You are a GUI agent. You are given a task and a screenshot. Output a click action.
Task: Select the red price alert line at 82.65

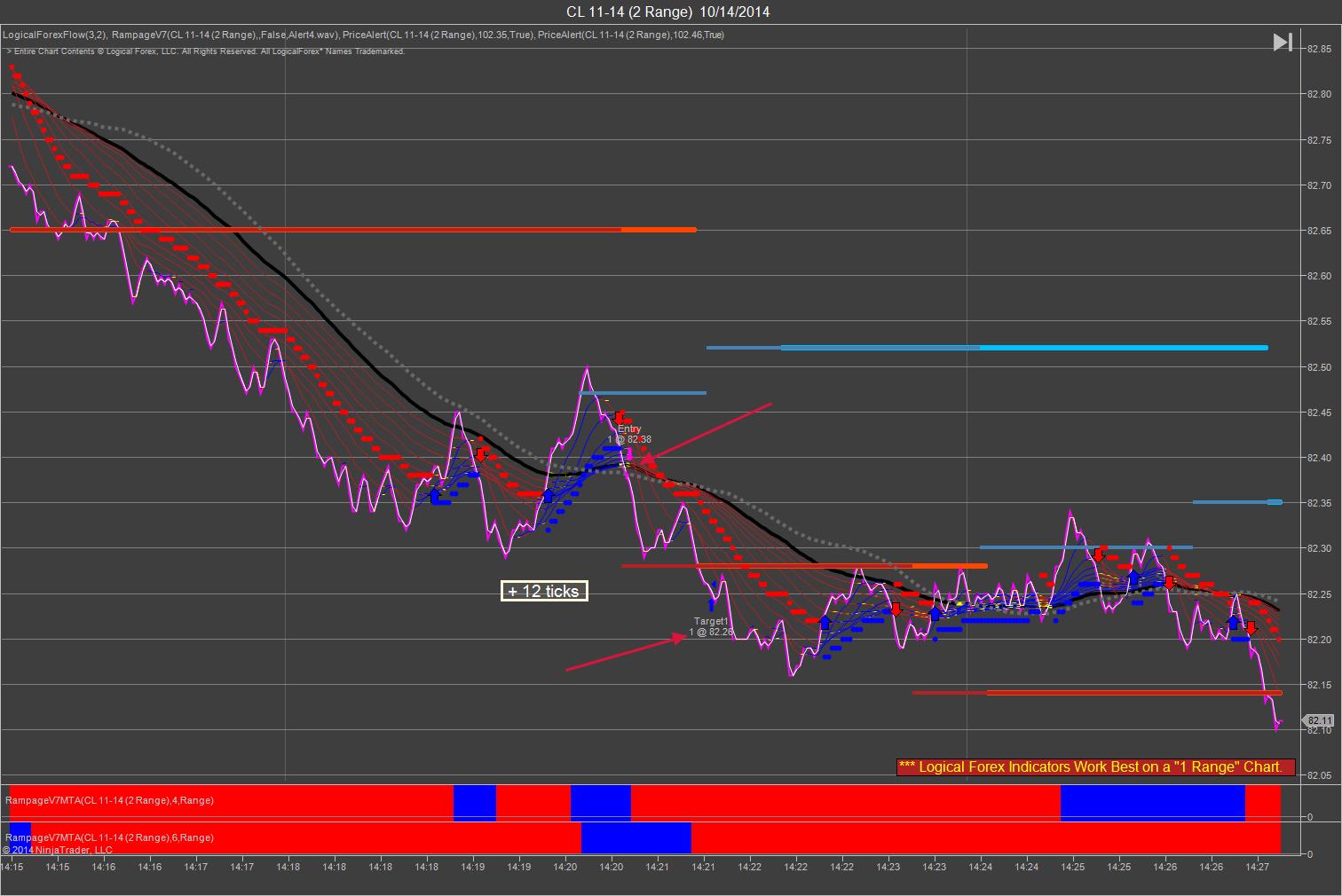pos(353,230)
